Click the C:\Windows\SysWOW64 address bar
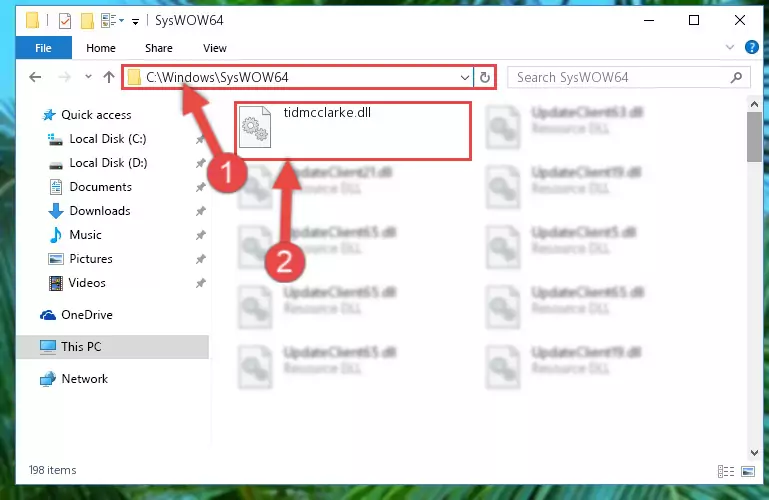769x500 pixels. click(x=298, y=77)
